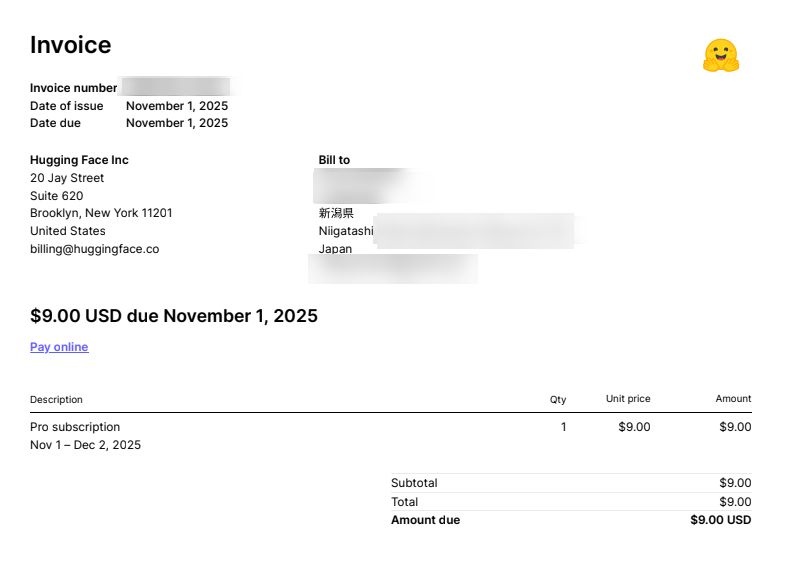Screen dimensions: 785x585
Task: Click the Niigatashi city text
Action: (346, 231)
